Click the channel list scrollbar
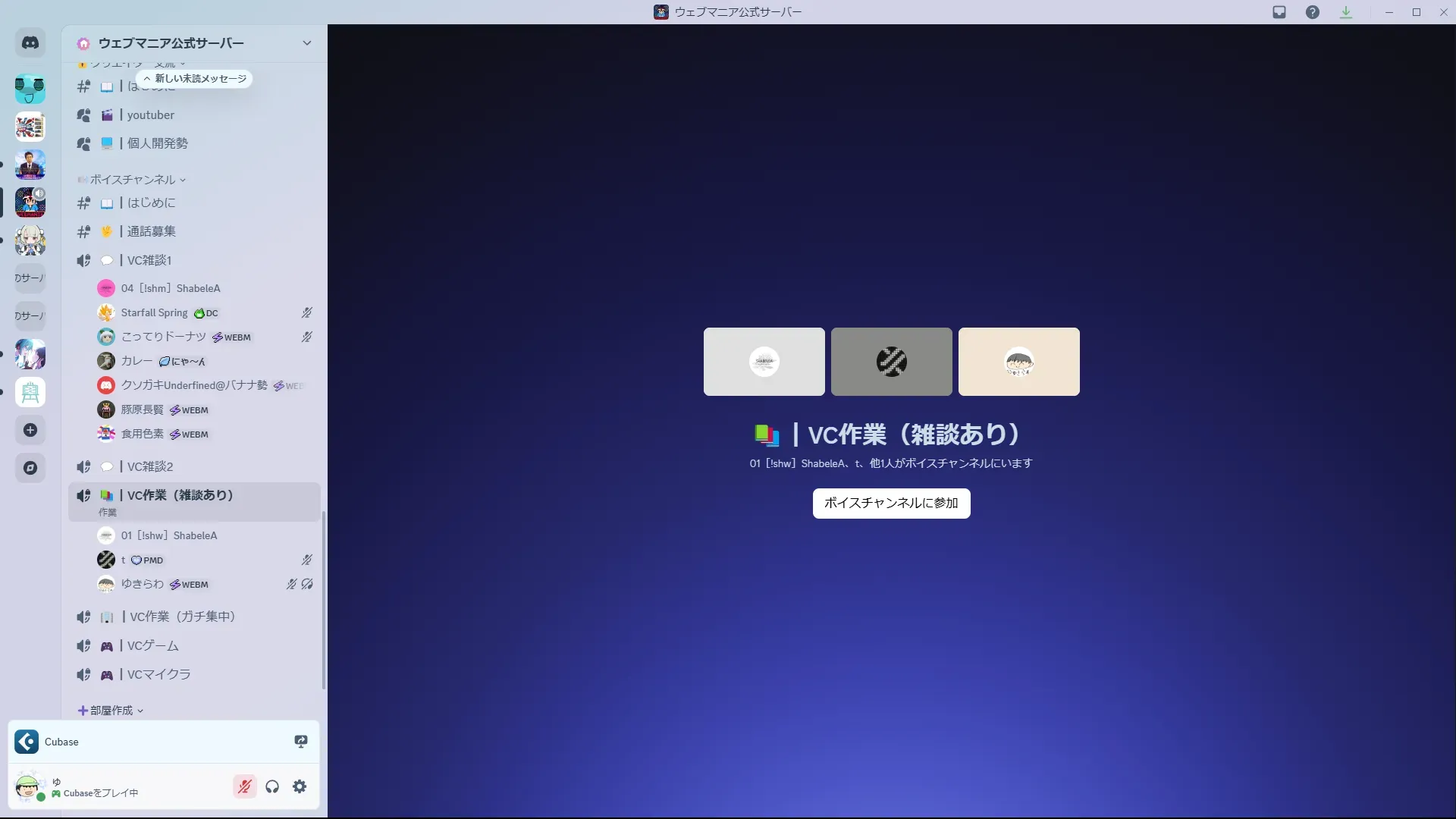The width and height of the screenshot is (1456, 819). pos(324,599)
